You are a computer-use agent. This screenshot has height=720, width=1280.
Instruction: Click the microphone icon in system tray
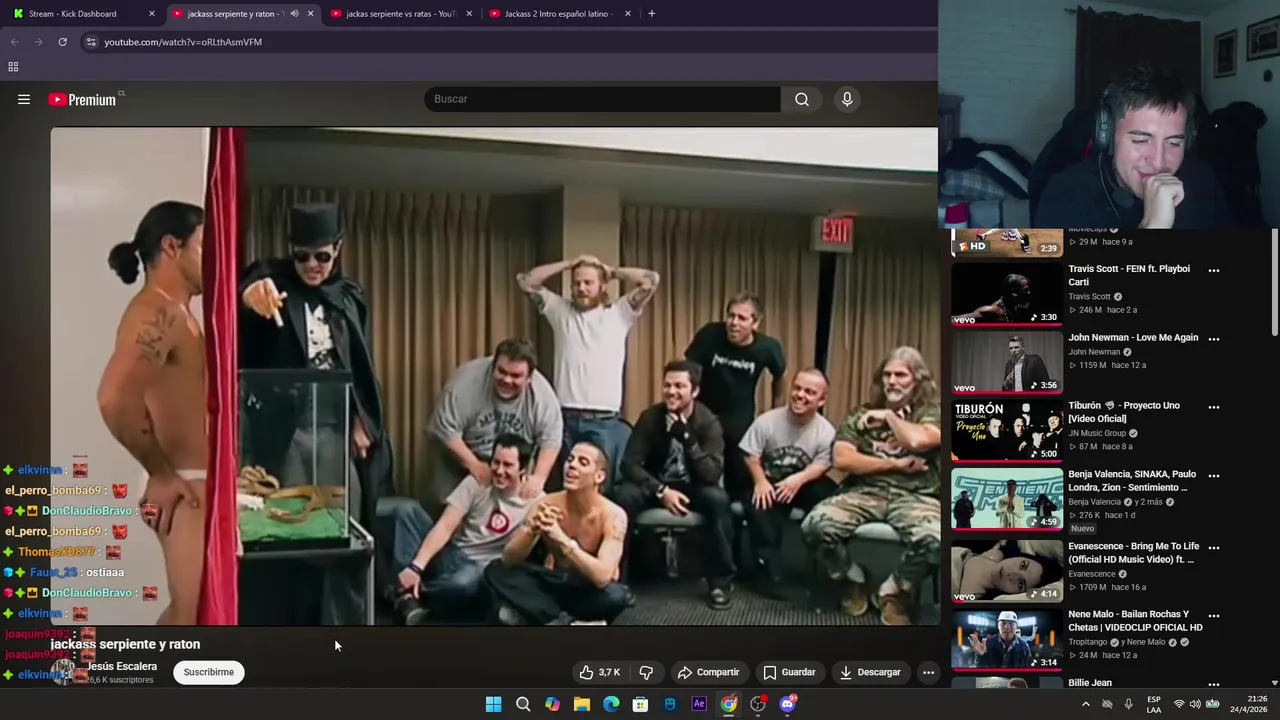click(1128, 704)
